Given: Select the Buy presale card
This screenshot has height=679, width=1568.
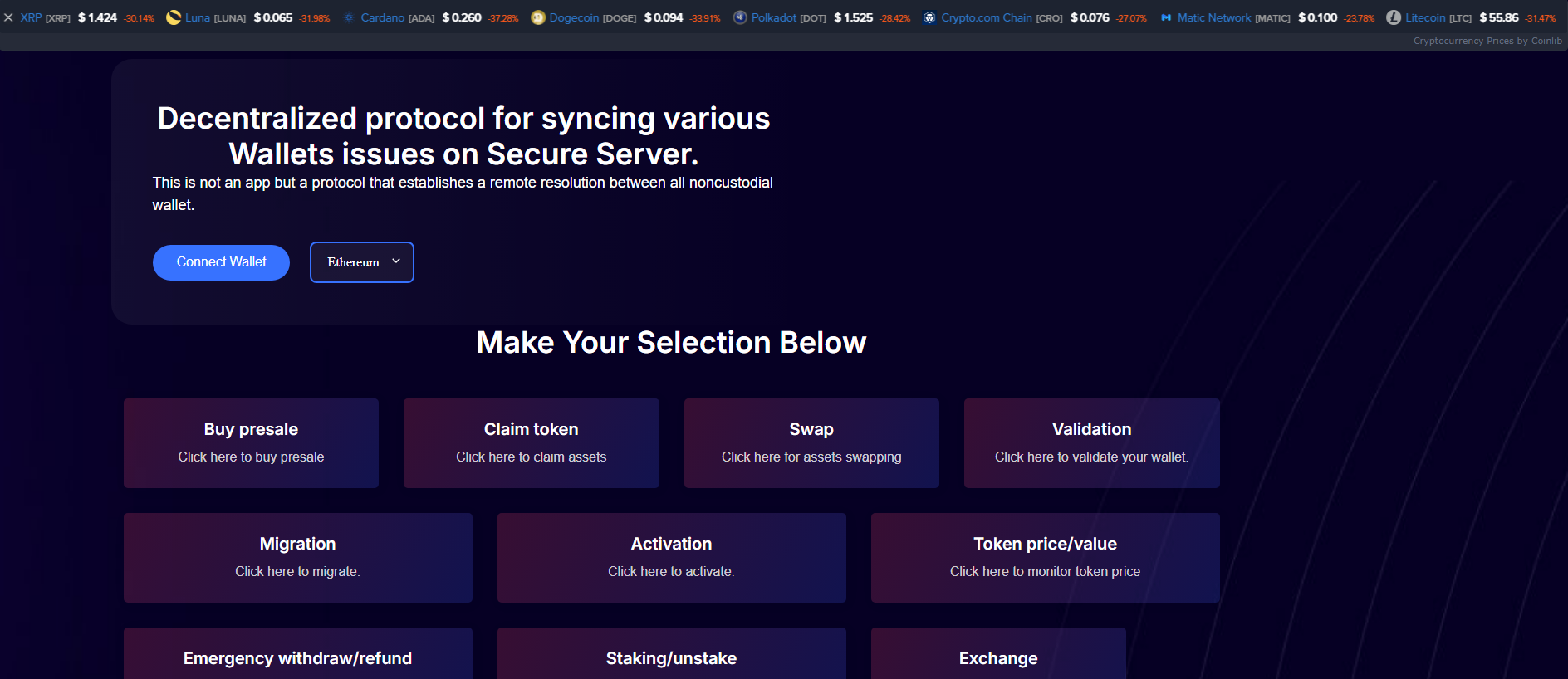Looking at the screenshot, I should (x=251, y=443).
